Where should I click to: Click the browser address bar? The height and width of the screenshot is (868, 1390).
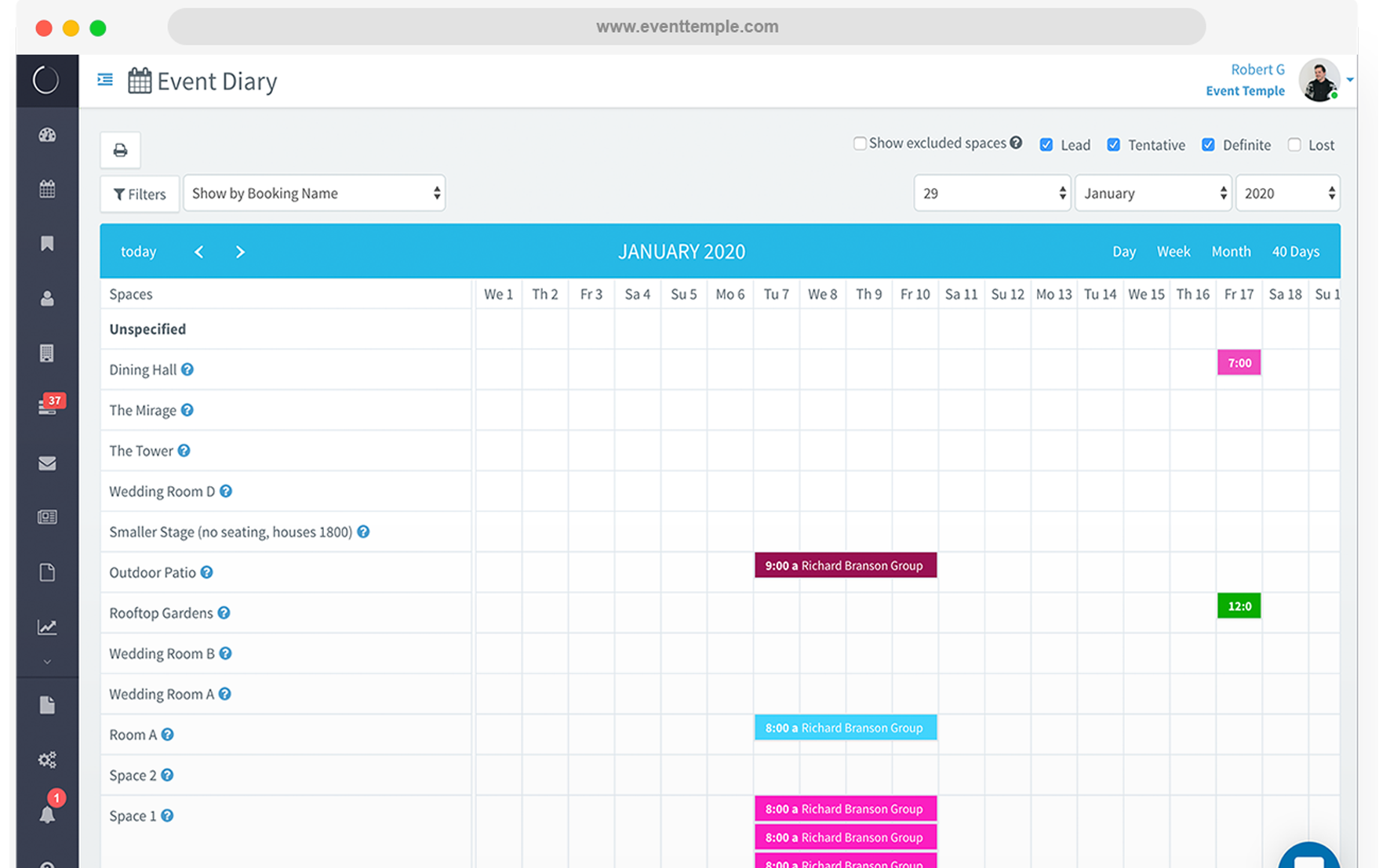[686, 27]
